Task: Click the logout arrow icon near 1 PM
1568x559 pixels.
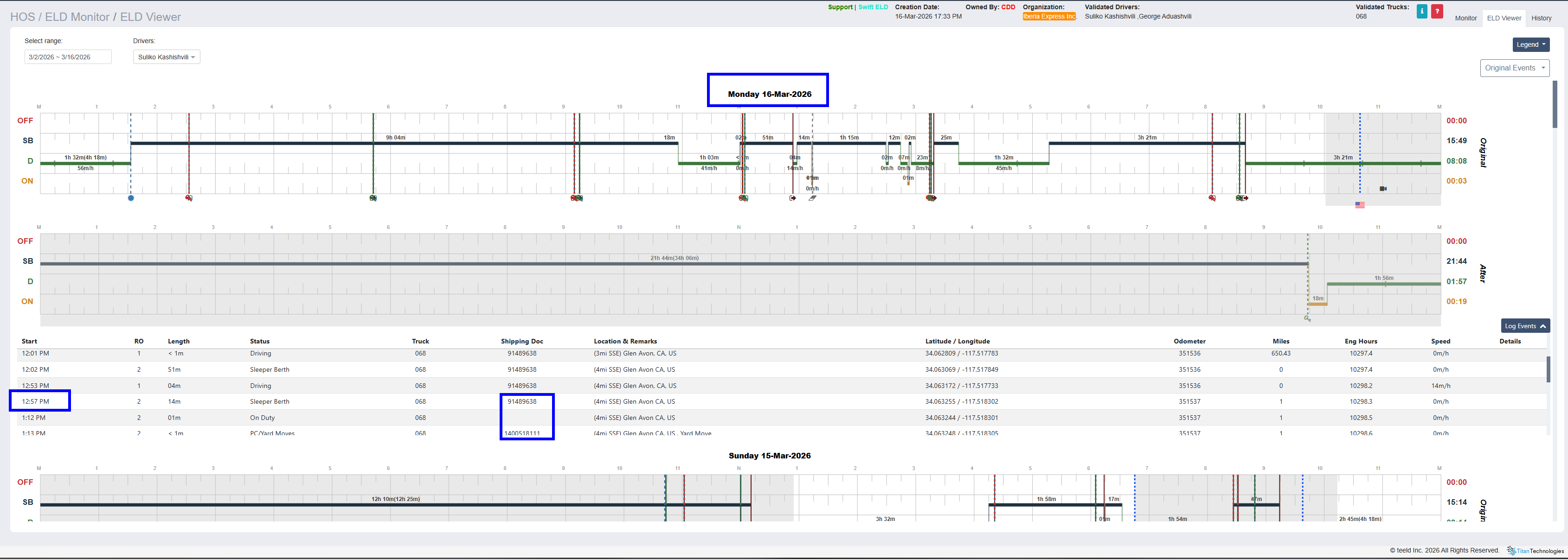Action: [x=792, y=198]
